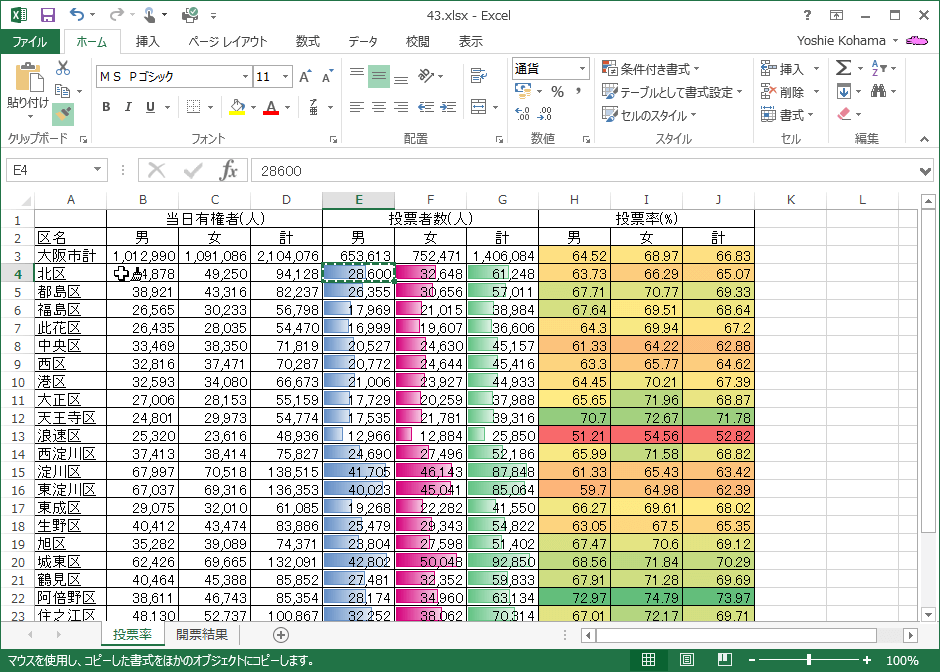Click the Paste (貼り付け) icon
The width and height of the screenshot is (940, 672).
[28, 77]
